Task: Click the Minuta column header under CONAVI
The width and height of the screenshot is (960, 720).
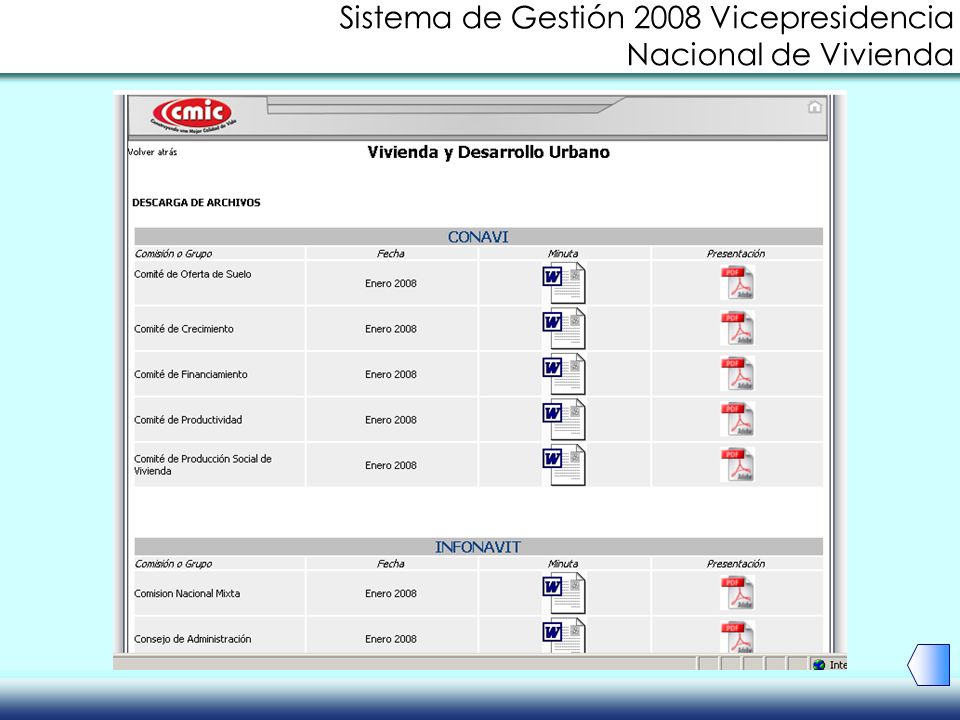Action: click(563, 253)
